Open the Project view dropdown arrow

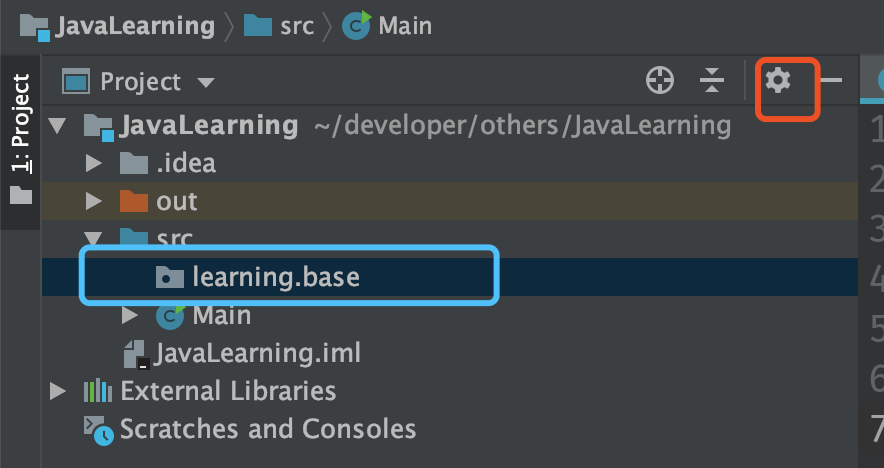206,82
